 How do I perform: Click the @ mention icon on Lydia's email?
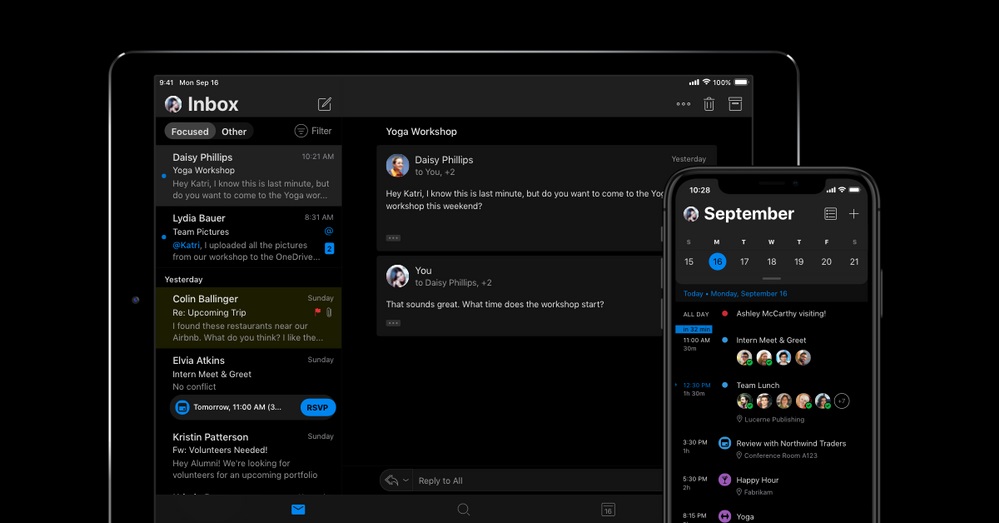click(x=329, y=231)
